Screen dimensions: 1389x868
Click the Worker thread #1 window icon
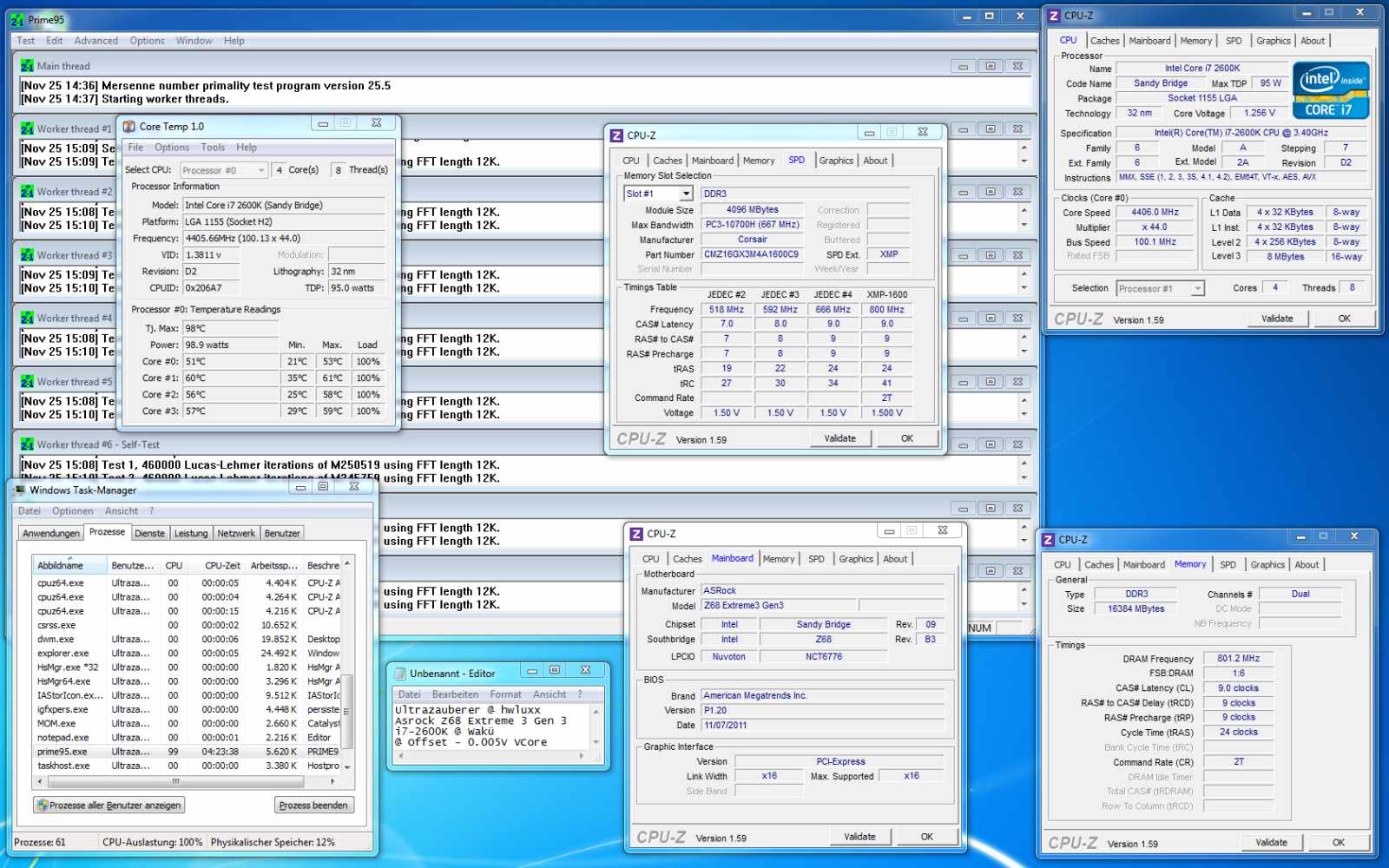point(27,128)
